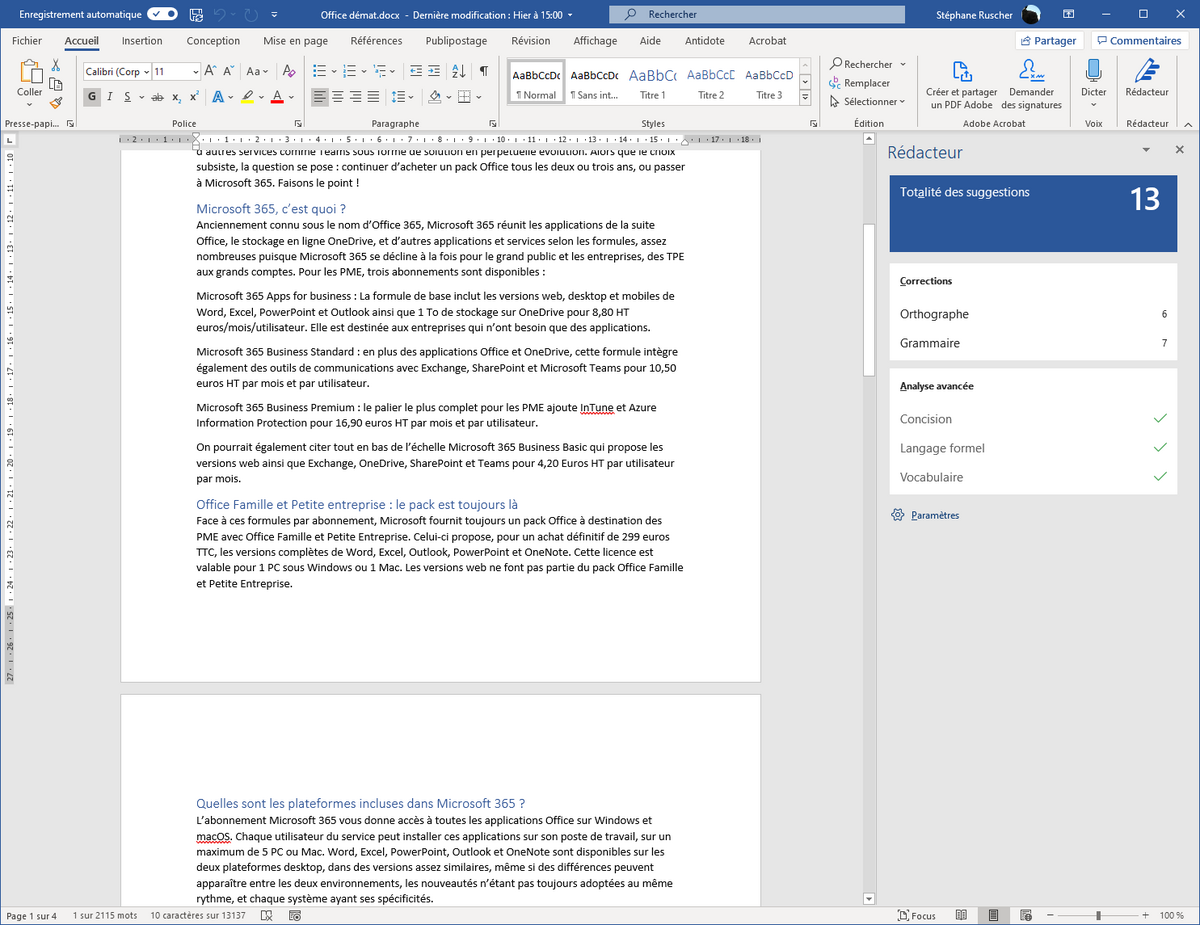Viewport: 1200px width, 925px height.
Task: Click the zoom slider in status bar
Action: pos(1098,916)
